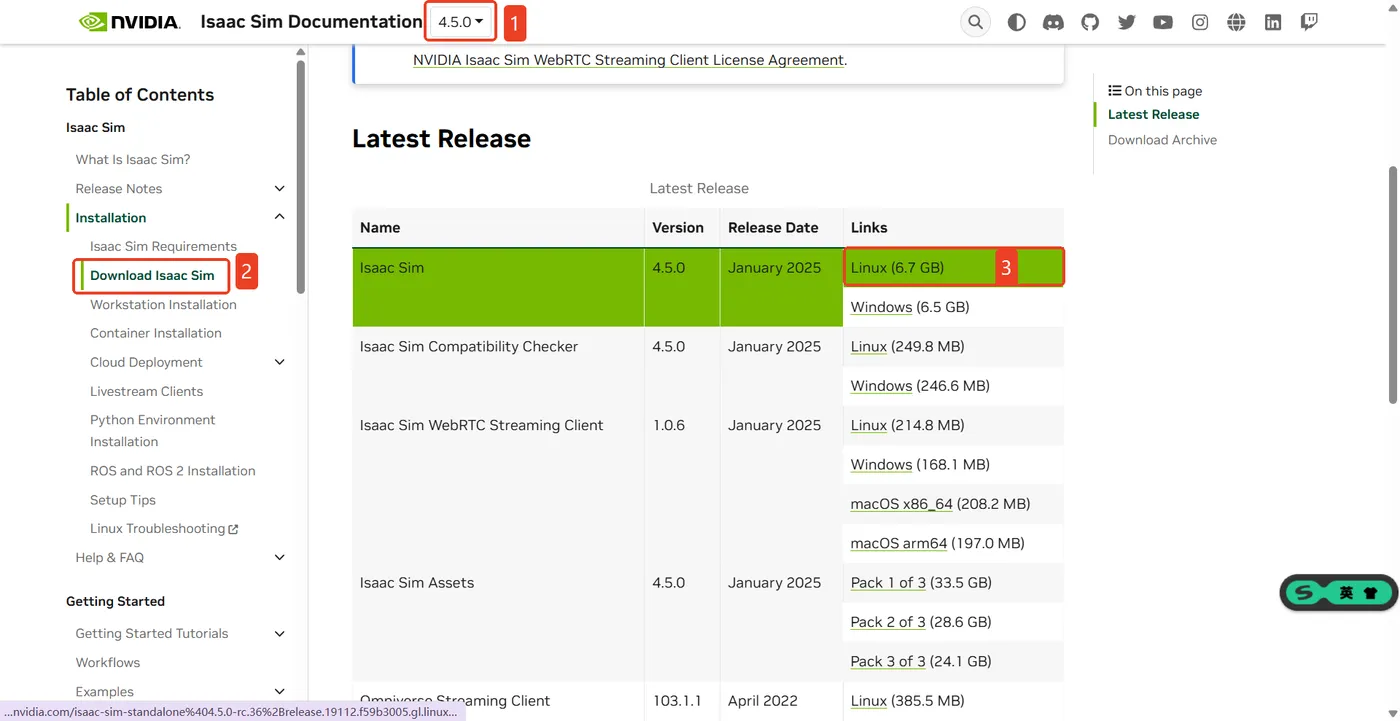Download macOS arm64 streaming client
This screenshot has width=1400, height=721.
coord(898,543)
